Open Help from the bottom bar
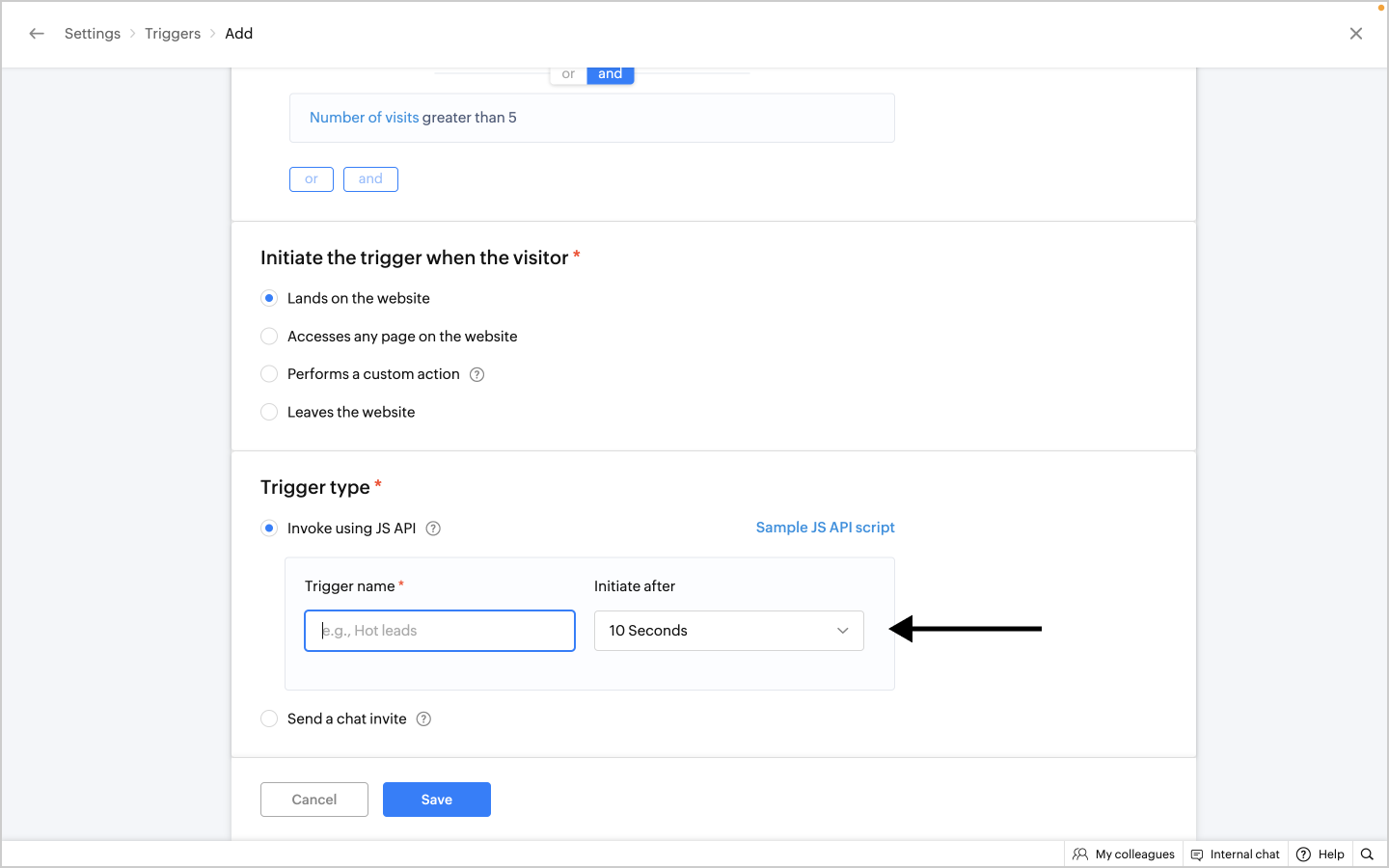Image resolution: width=1389 pixels, height=868 pixels. 1321,854
